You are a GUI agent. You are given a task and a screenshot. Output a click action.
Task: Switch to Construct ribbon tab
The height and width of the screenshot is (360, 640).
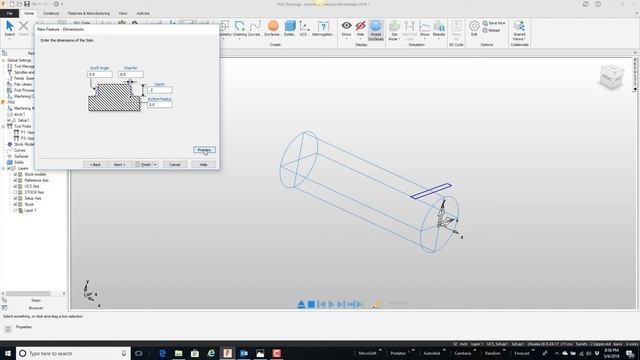click(x=51, y=13)
